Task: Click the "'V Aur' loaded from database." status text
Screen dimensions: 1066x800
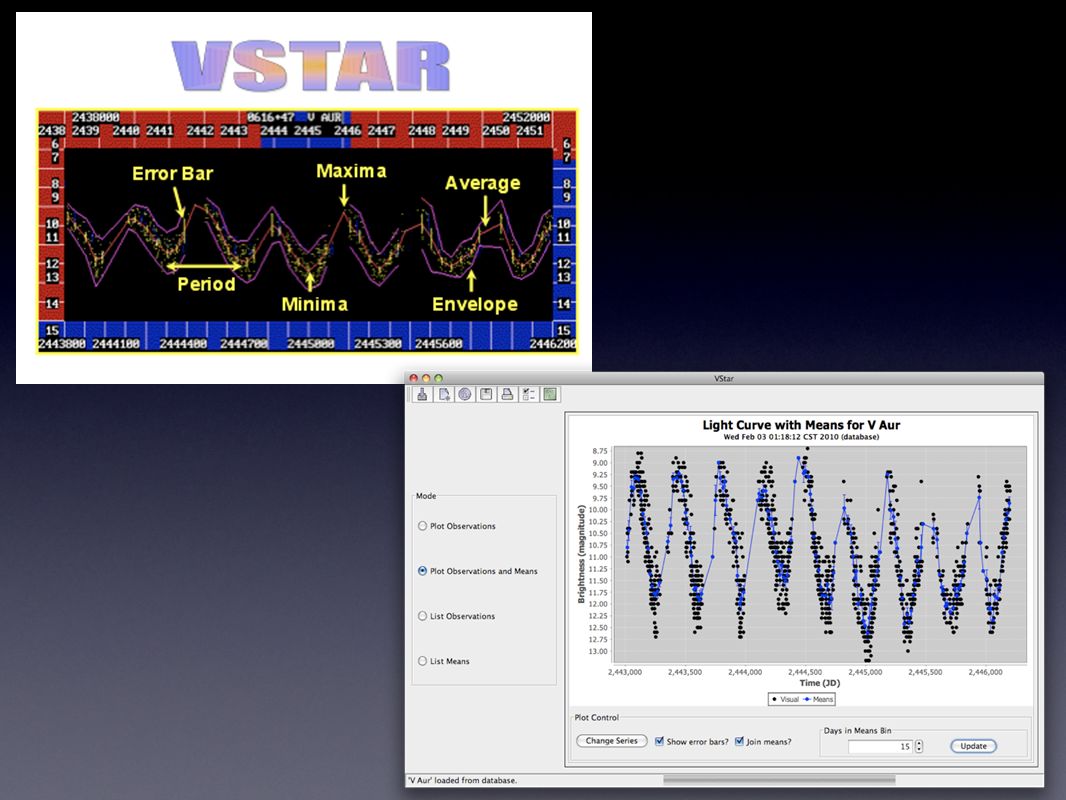Action: tap(462, 780)
